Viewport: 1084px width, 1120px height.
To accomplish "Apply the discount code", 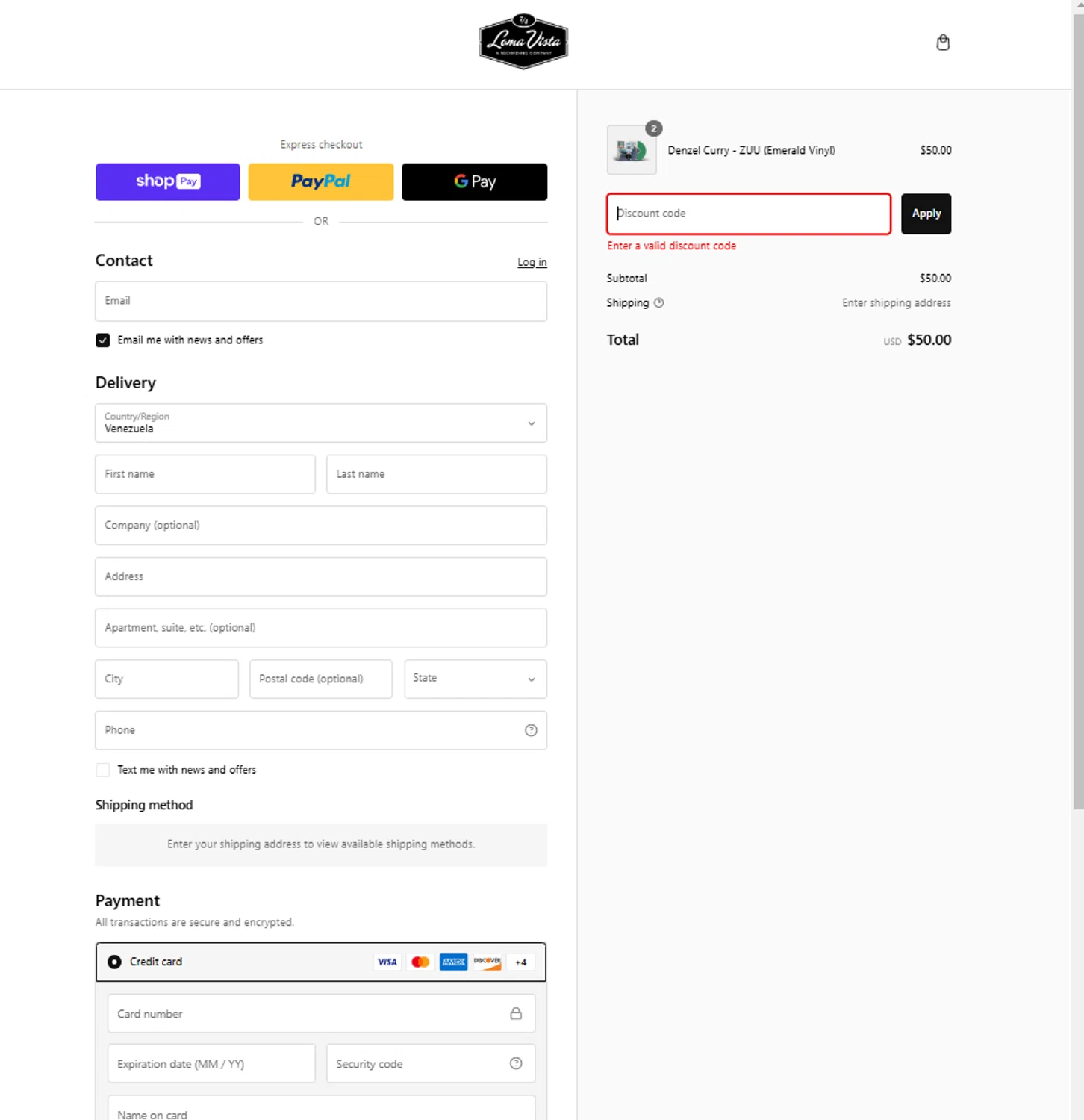I will [926, 214].
